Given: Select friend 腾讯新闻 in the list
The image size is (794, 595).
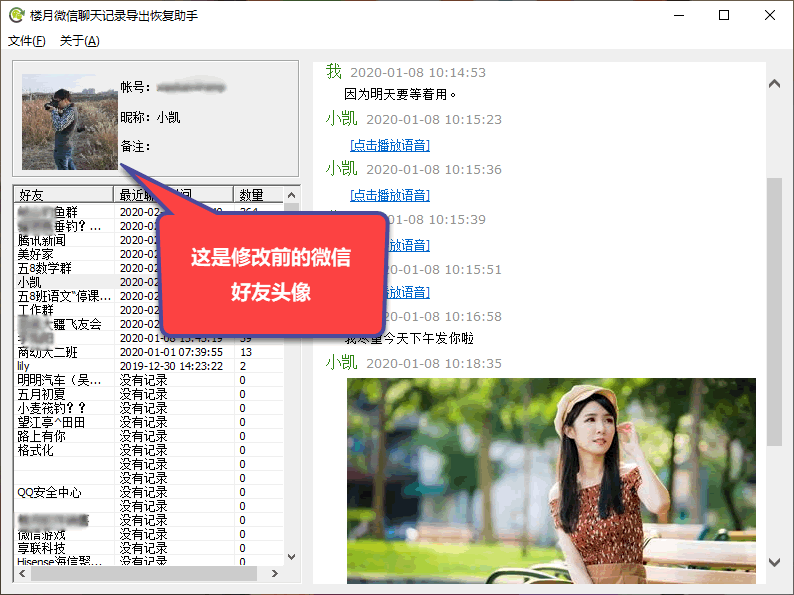Looking at the screenshot, I should click(42, 240).
